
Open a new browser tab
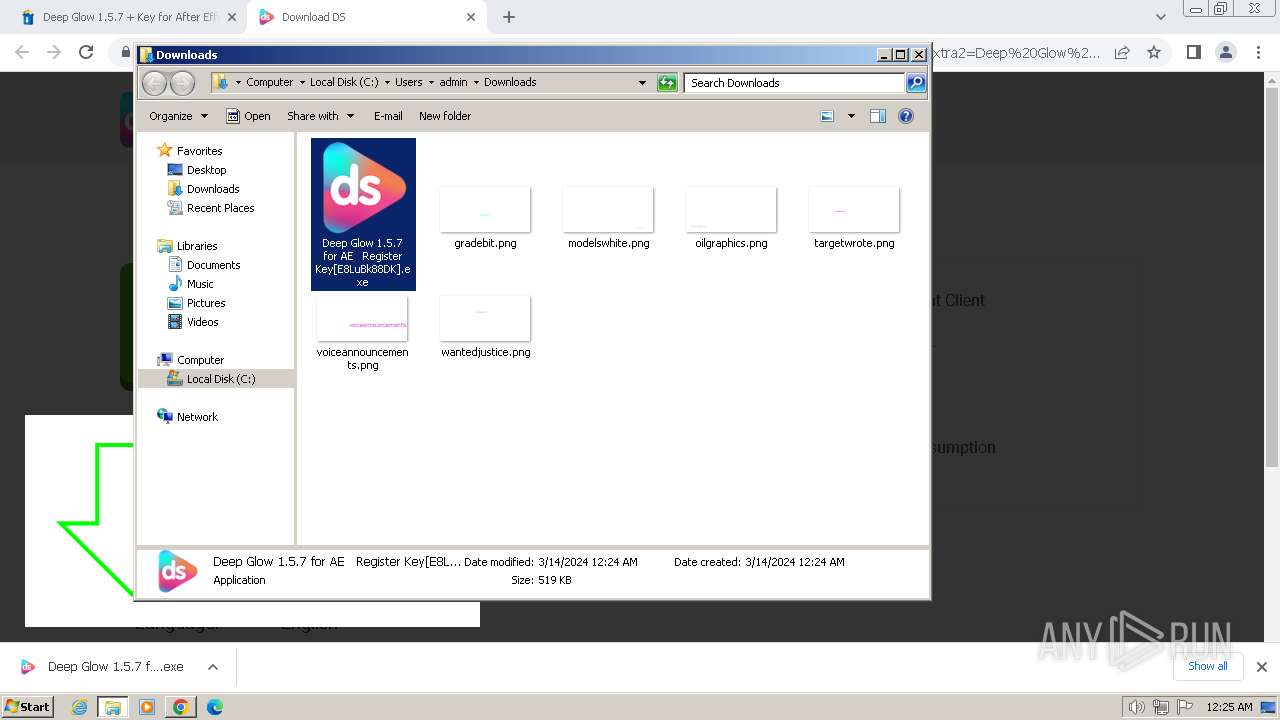509,17
